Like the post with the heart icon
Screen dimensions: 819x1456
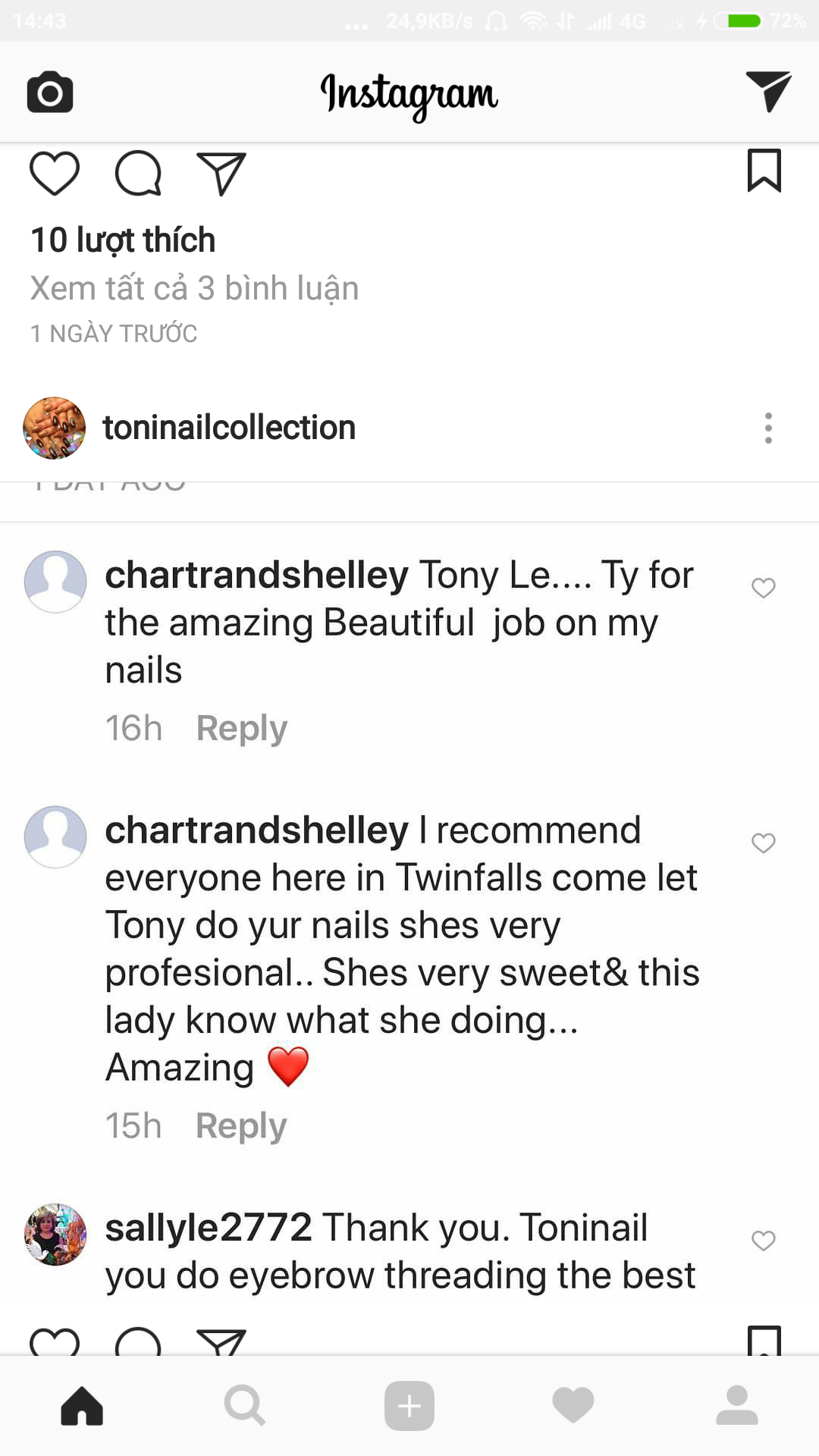click(x=55, y=174)
